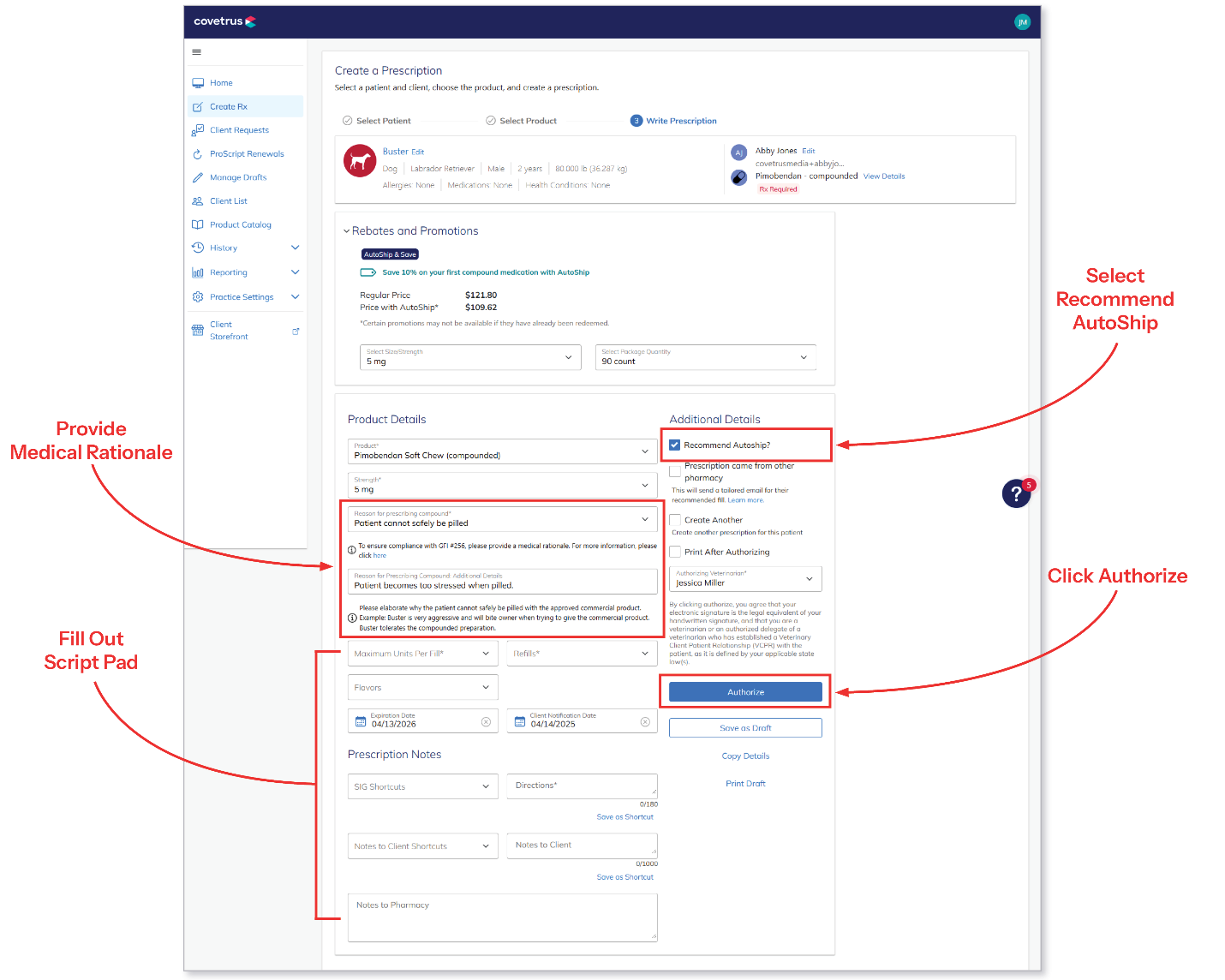Click the floating help question mark button
The image size is (1225, 980).
pos(1016,494)
